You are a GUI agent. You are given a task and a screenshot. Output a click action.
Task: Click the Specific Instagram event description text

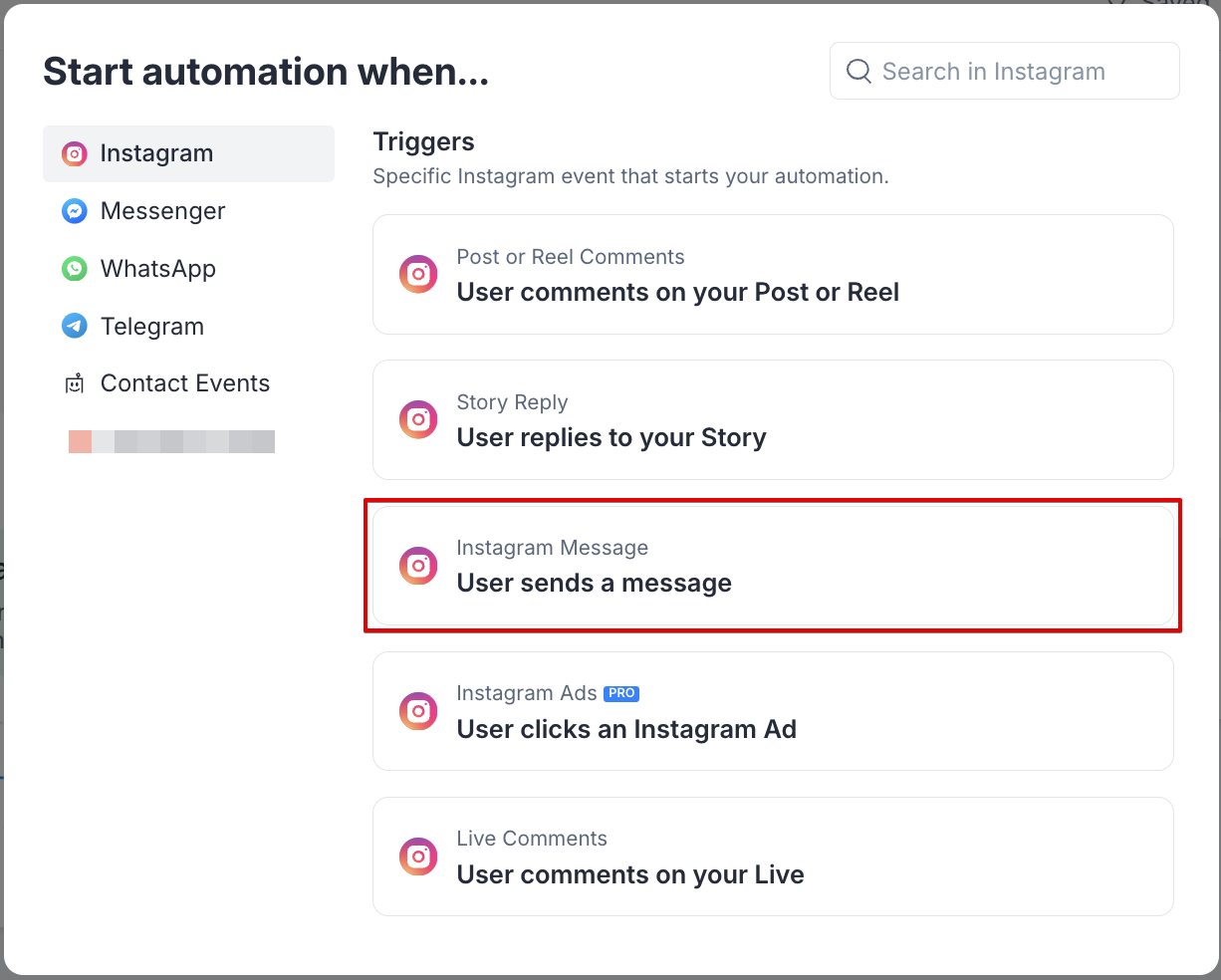click(x=630, y=176)
